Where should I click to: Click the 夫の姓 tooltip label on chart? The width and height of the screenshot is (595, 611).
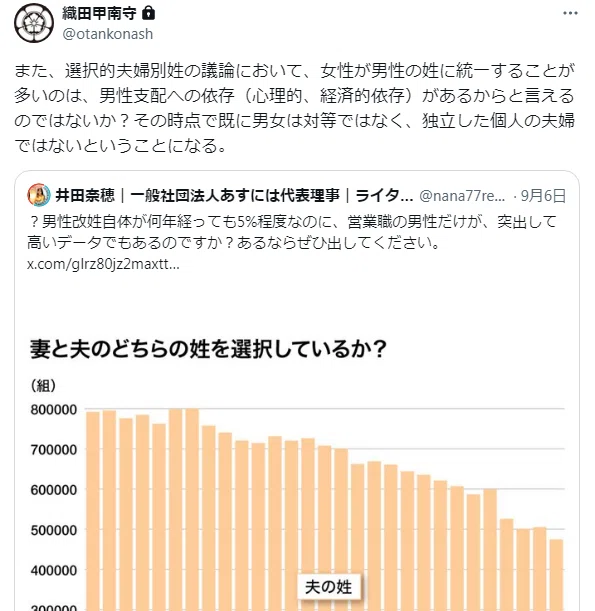[328, 587]
